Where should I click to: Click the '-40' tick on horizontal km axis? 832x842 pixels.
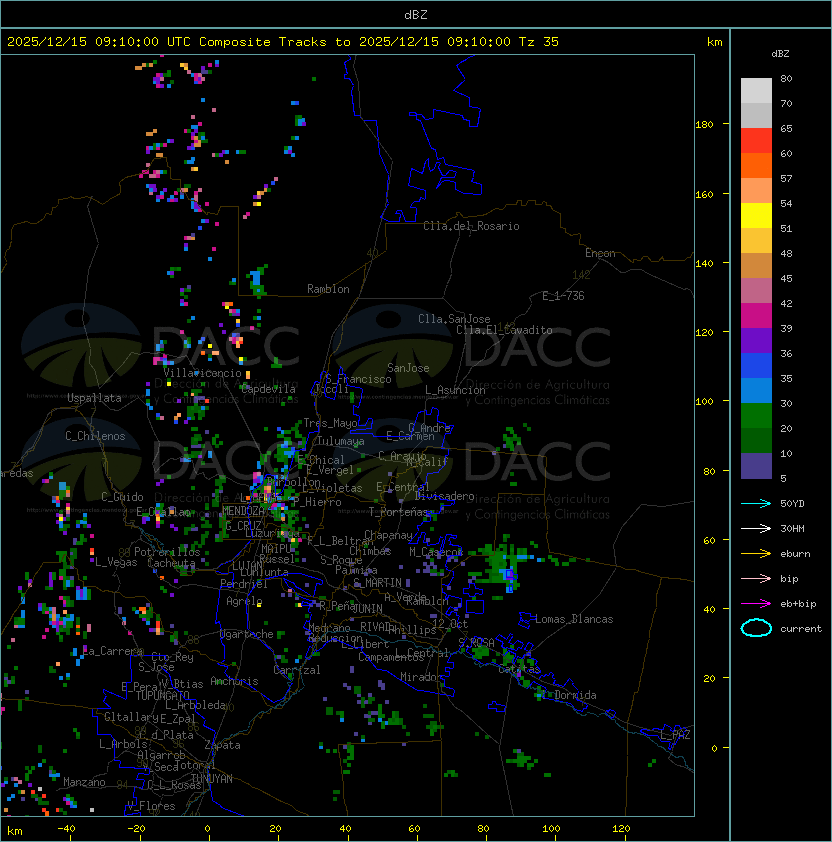tap(66, 829)
